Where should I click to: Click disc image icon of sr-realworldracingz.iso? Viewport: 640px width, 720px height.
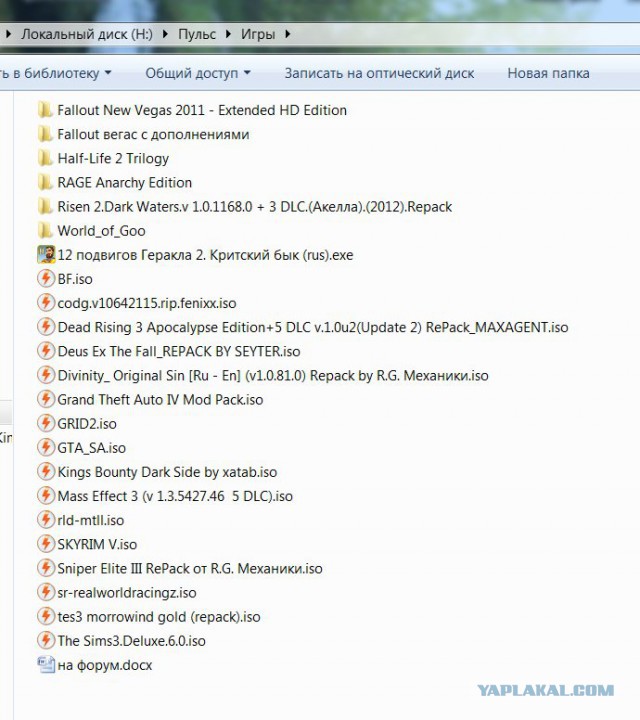tap(46, 592)
